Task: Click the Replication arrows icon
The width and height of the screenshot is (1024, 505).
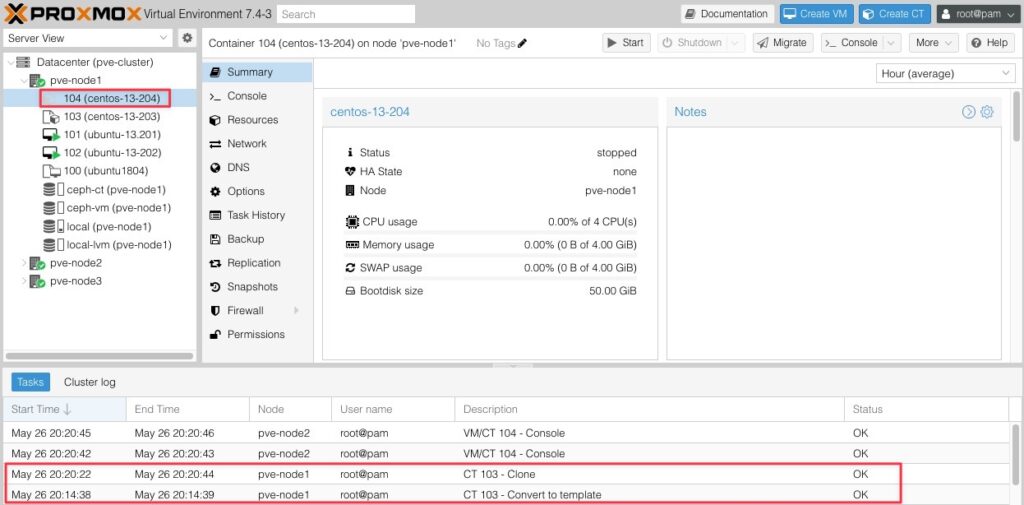Action: pyautogui.click(x=215, y=263)
